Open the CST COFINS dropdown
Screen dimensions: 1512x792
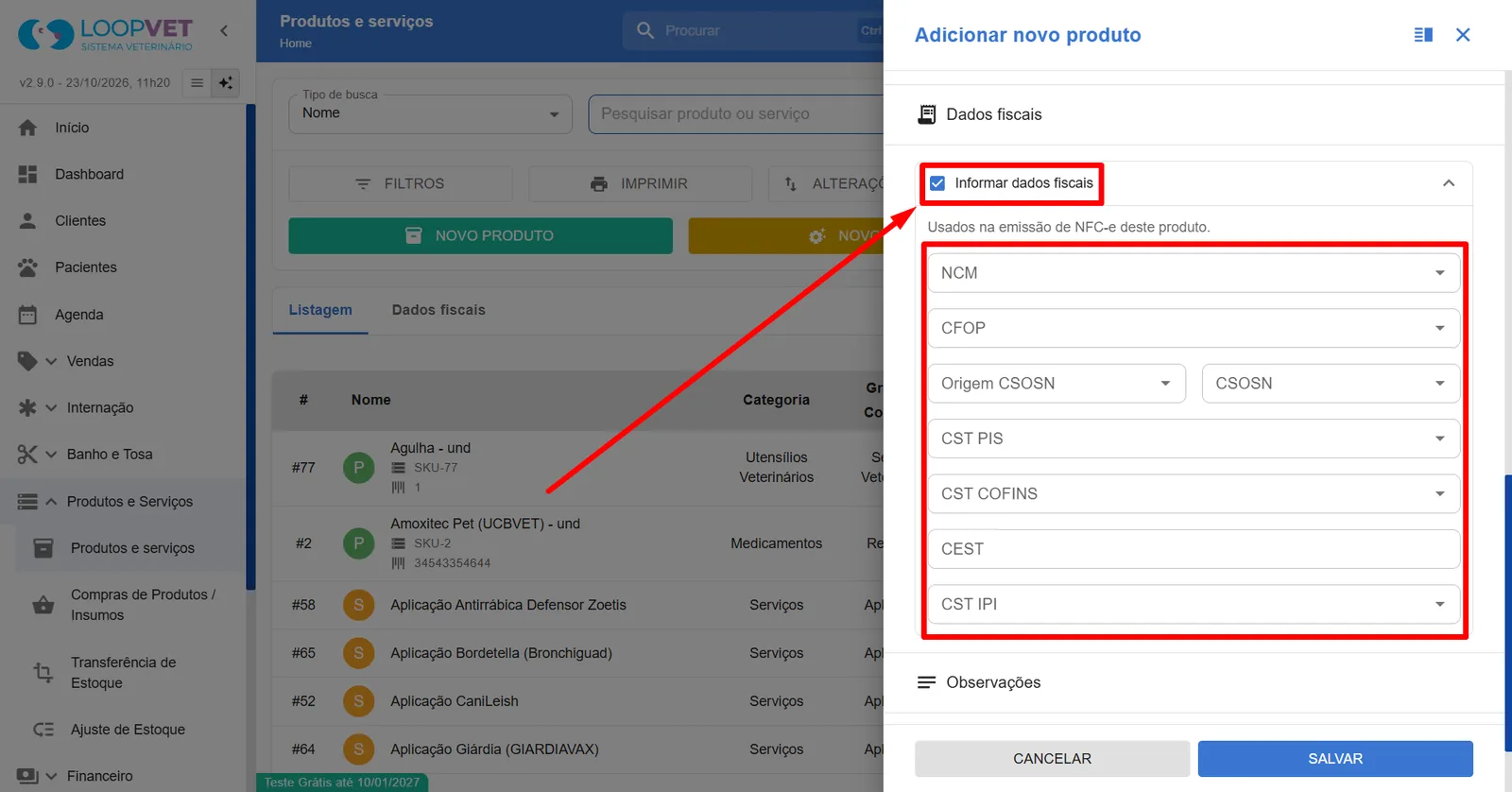[x=1194, y=494]
